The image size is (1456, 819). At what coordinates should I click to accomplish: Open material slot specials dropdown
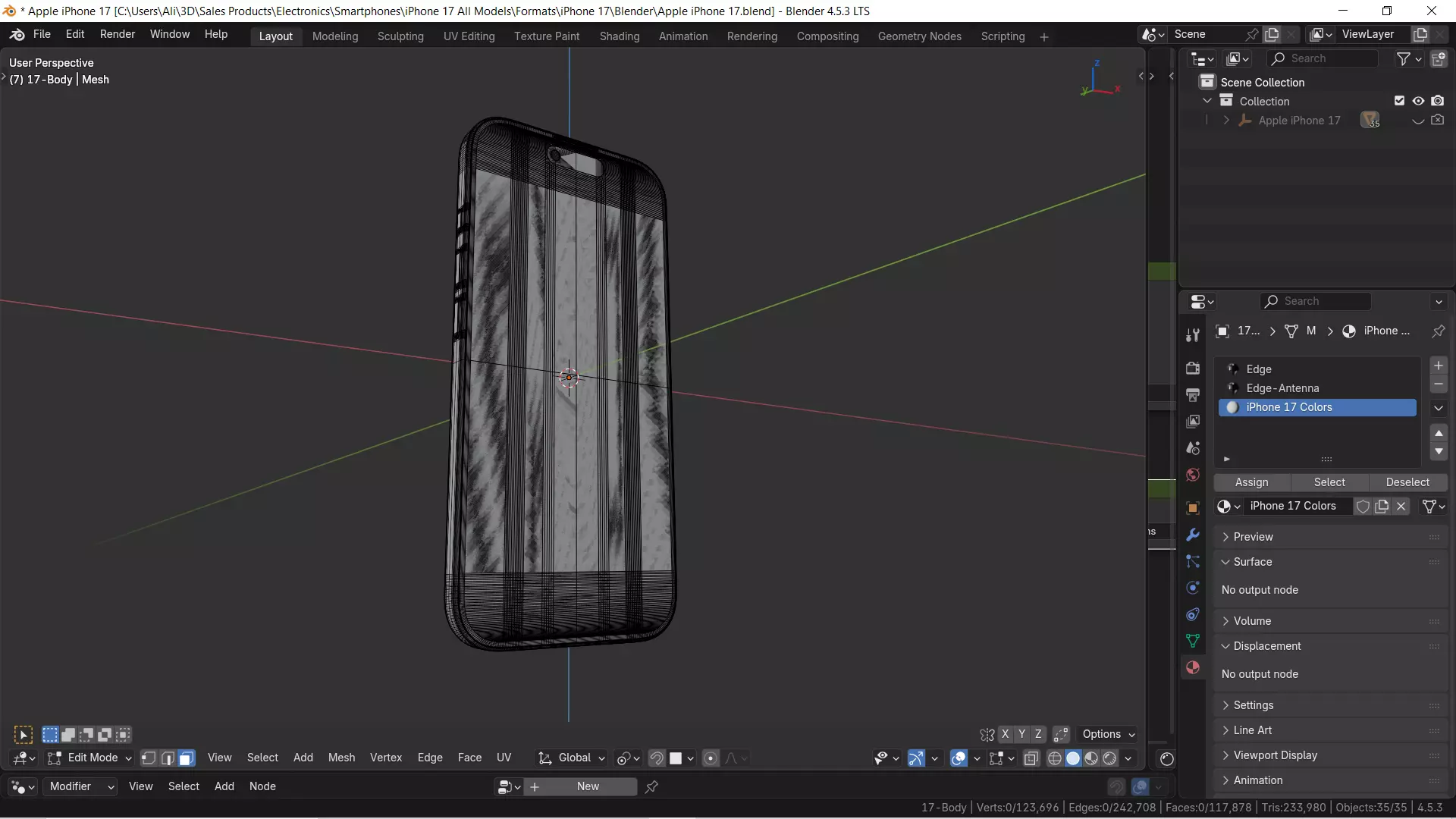pos(1439,408)
